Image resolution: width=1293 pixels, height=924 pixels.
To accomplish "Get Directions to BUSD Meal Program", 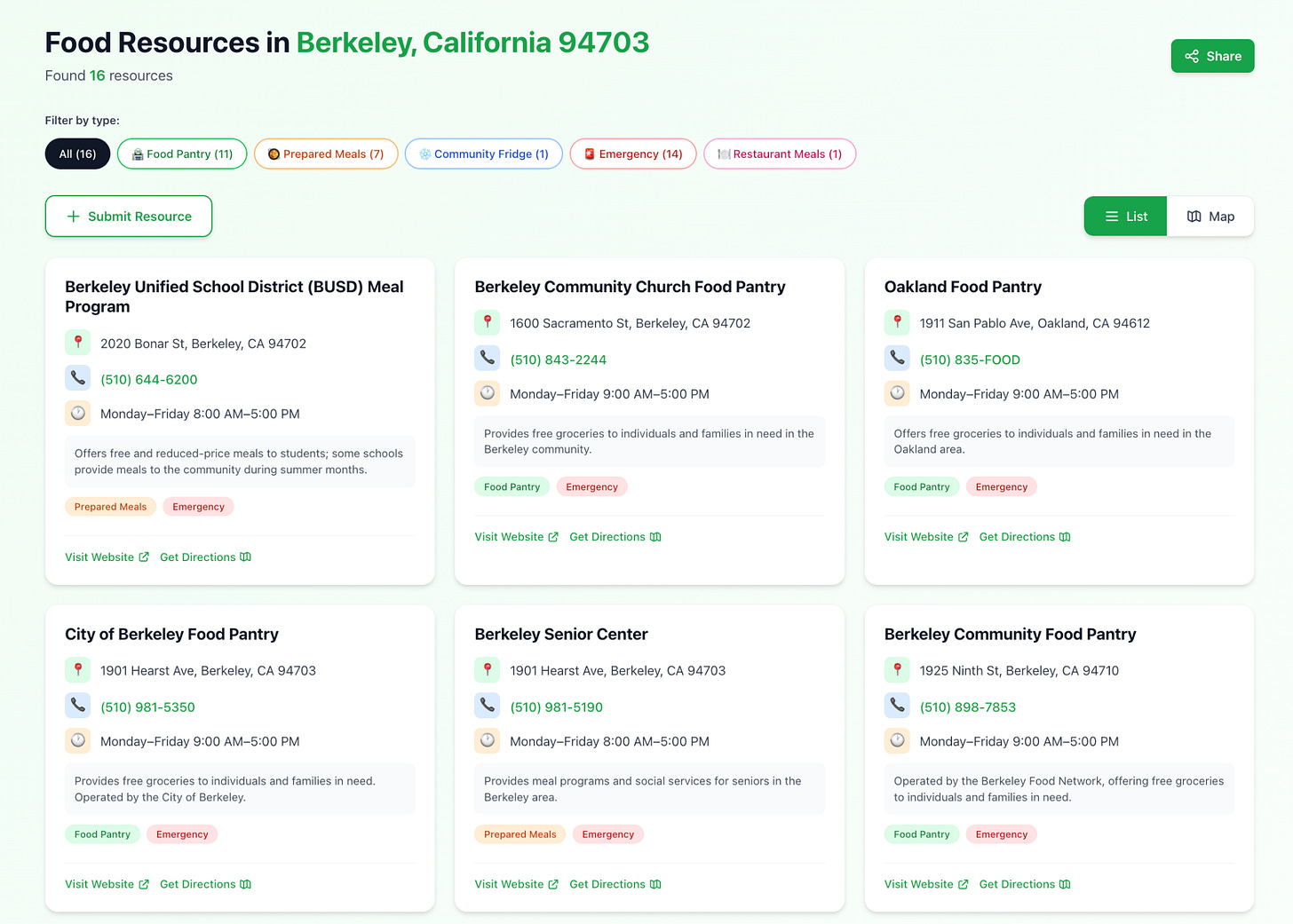I will pyautogui.click(x=205, y=557).
